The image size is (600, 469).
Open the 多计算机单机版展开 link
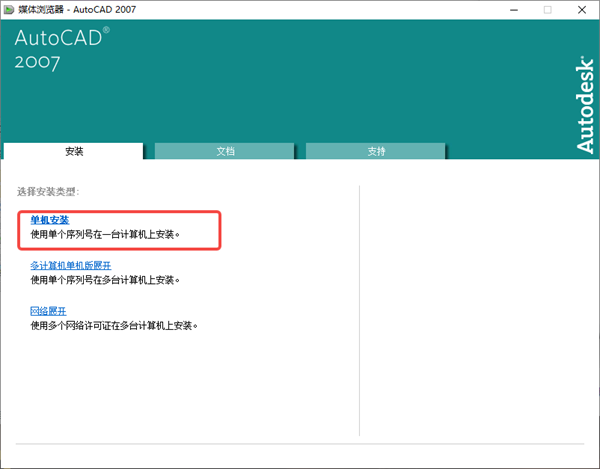71,265
